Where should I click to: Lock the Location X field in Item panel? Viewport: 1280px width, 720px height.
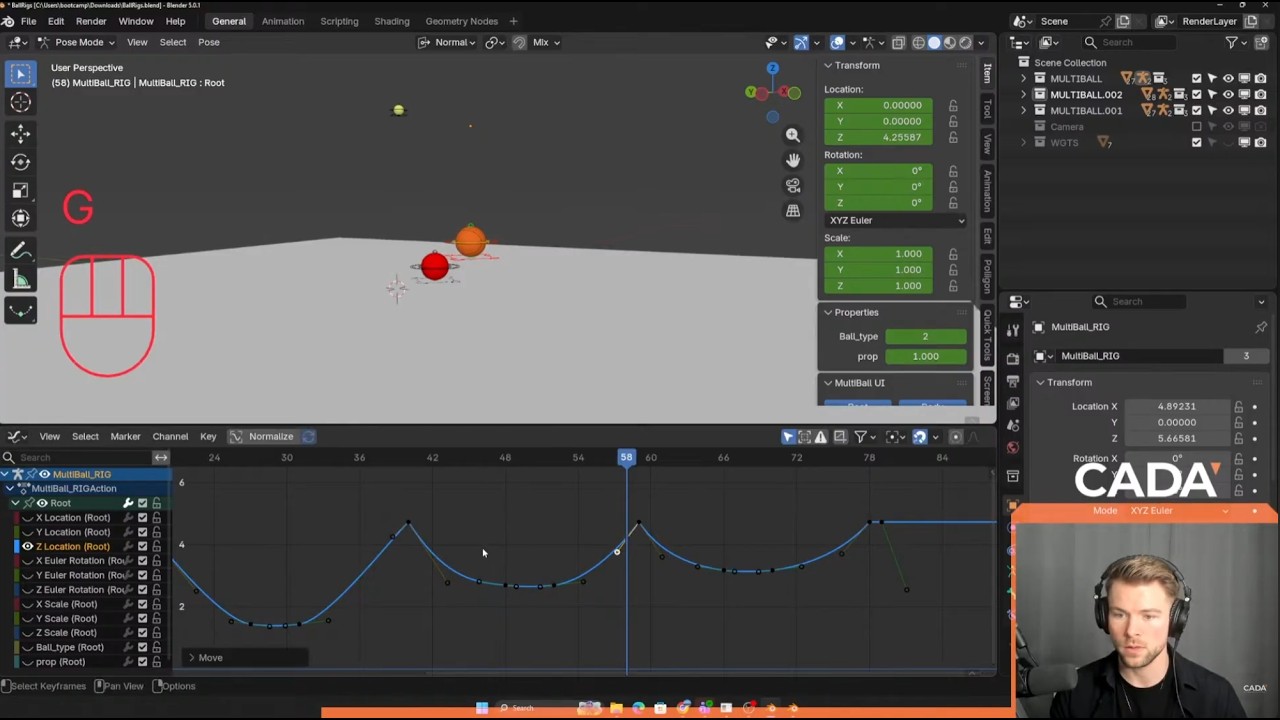point(953,105)
